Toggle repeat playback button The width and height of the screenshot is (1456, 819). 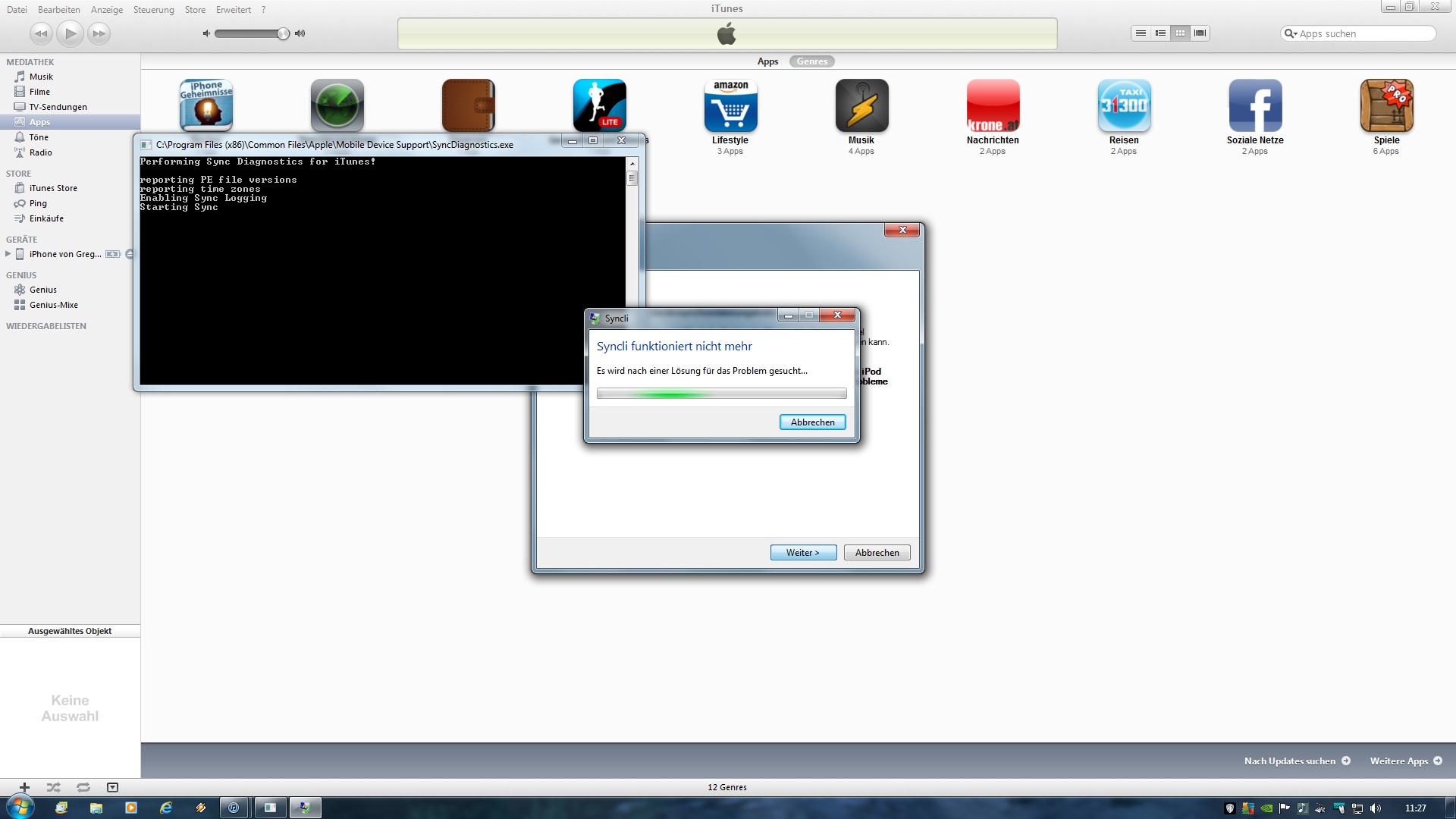click(x=83, y=787)
